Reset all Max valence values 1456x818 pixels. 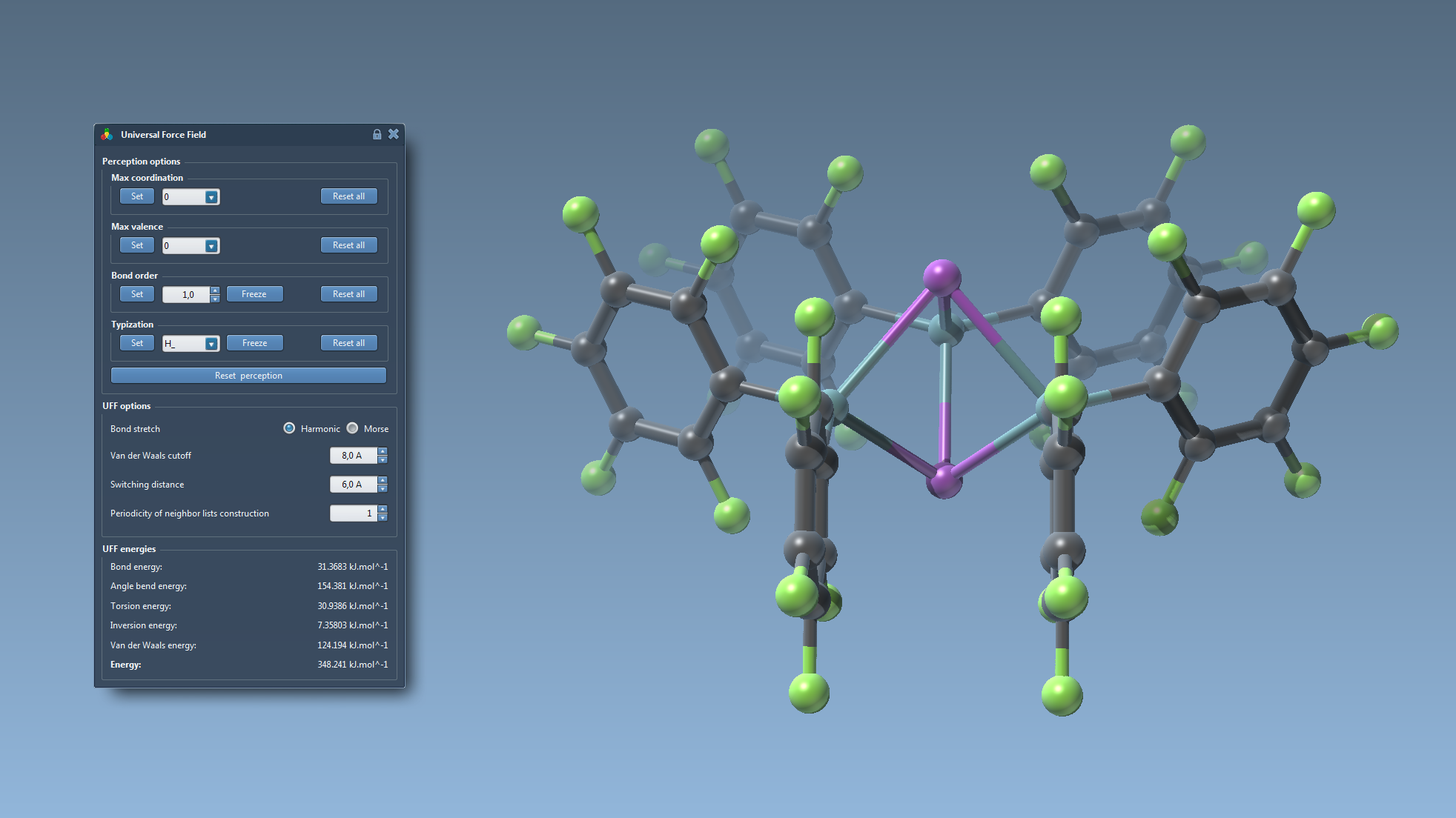coord(348,245)
